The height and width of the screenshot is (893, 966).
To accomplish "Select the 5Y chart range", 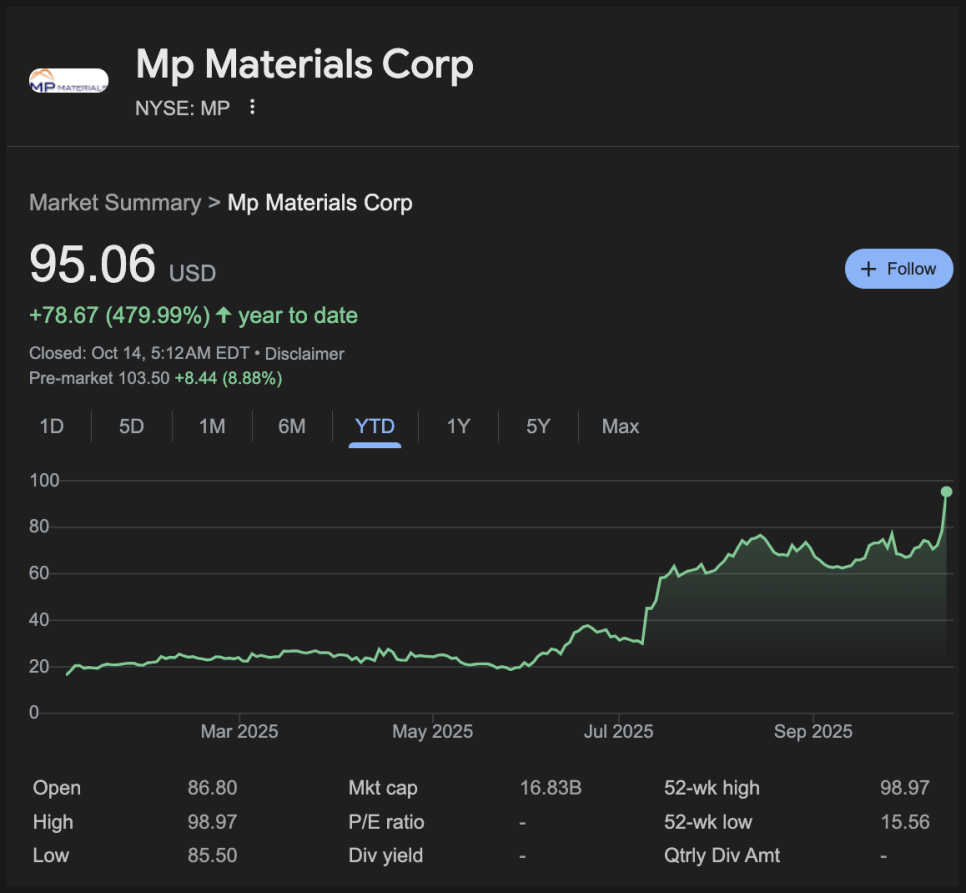I will click(x=538, y=427).
